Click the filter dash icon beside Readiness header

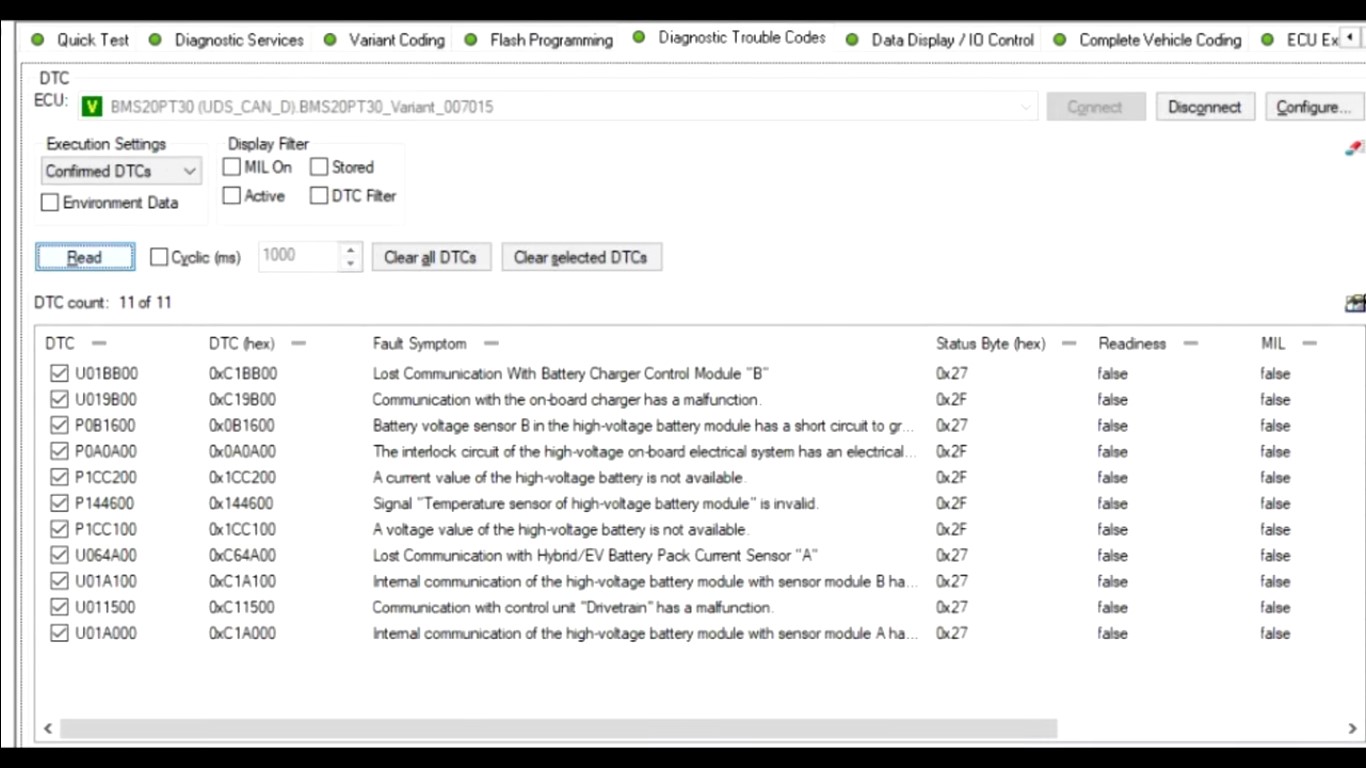coord(1190,344)
